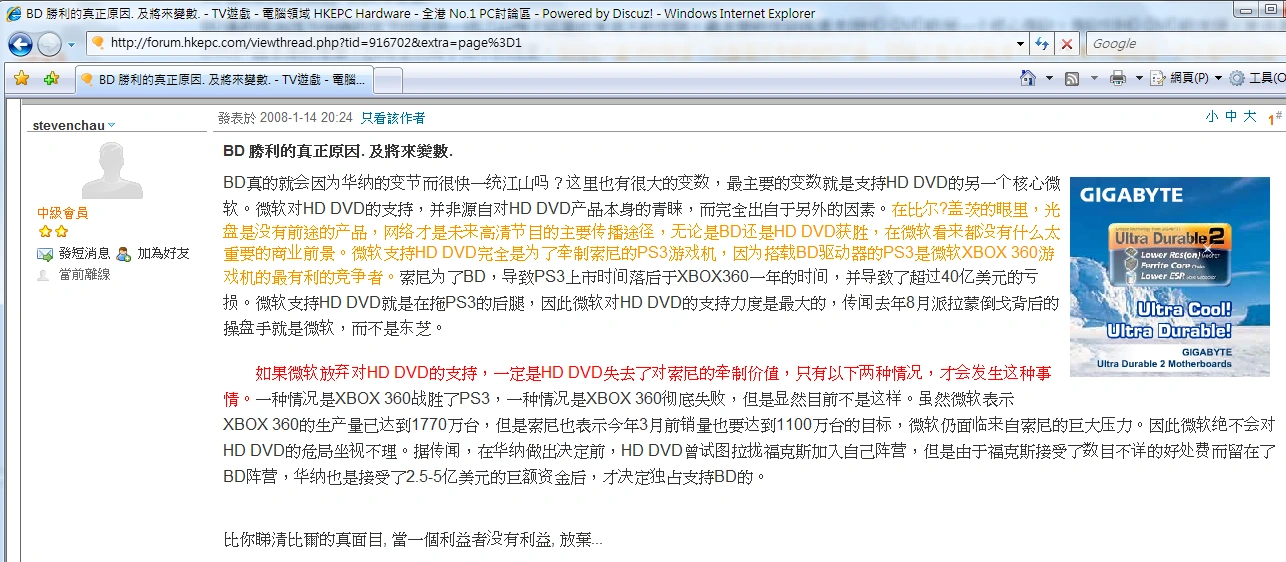Click the Print icon
Image resolution: width=1286 pixels, height=562 pixels.
pyautogui.click(x=1118, y=78)
